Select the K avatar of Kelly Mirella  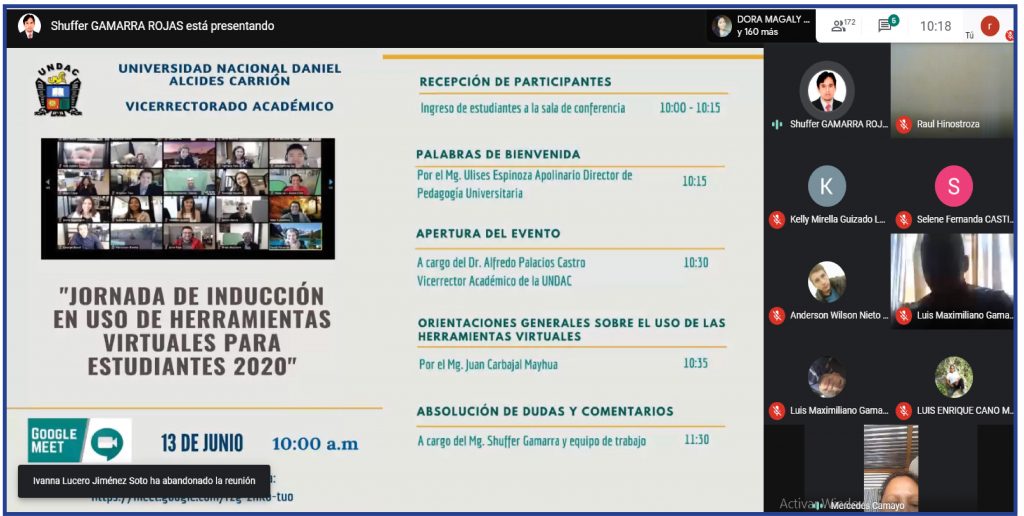[827, 186]
